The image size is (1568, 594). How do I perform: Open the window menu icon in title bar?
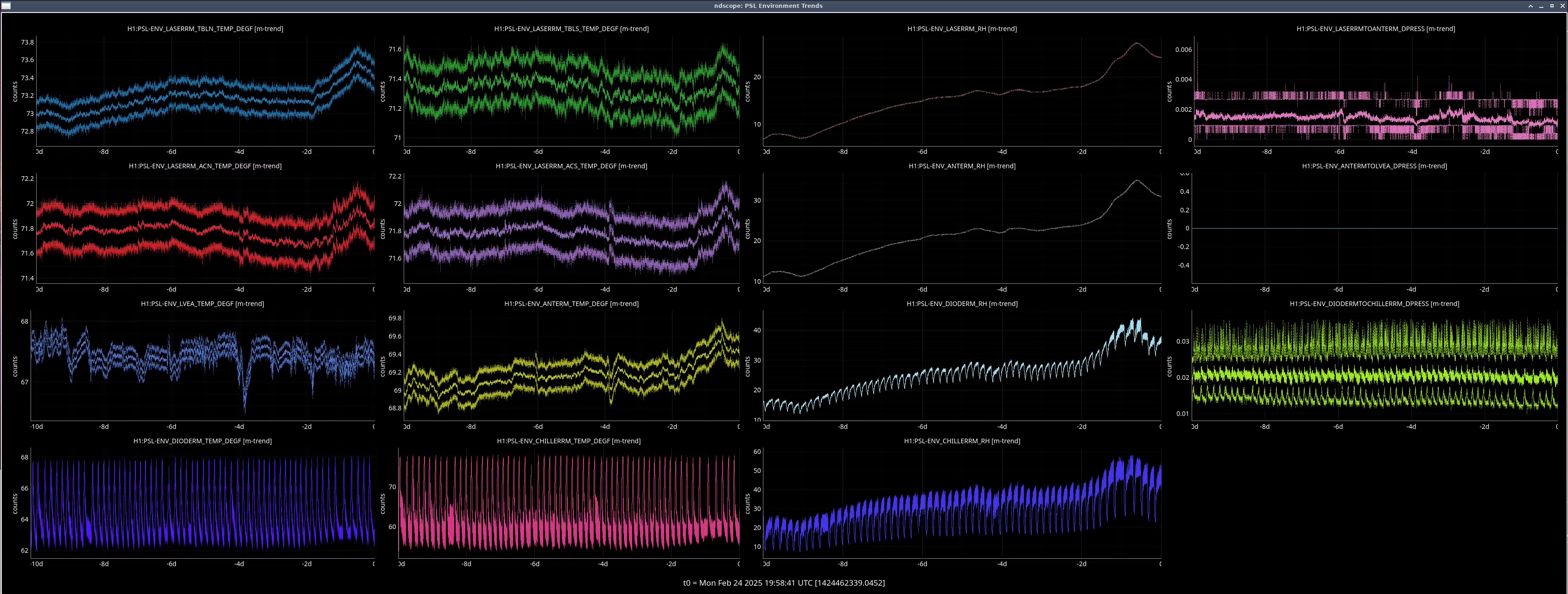tap(6, 6)
